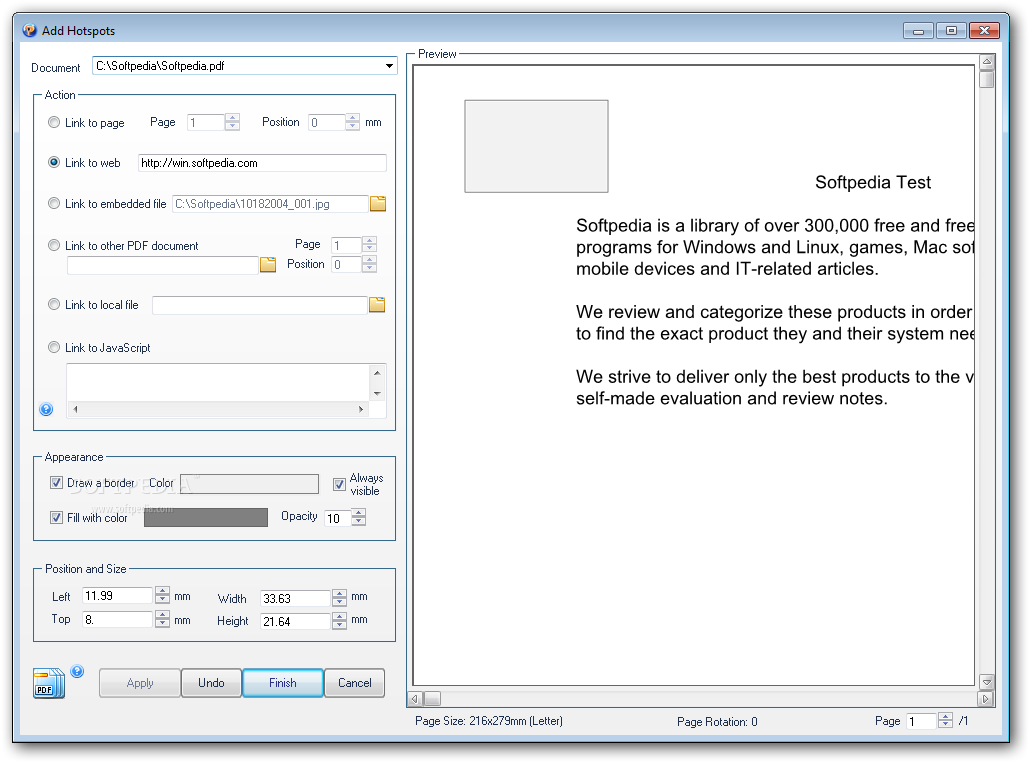
Task: Click JavaScript box scroll left arrow
Action: (x=76, y=409)
